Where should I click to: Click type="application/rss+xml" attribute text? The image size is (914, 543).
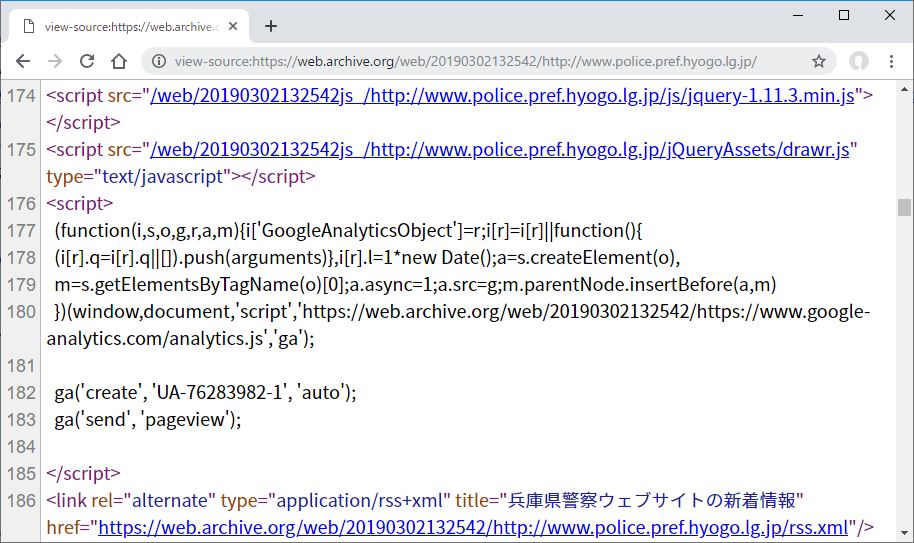pyautogui.click(x=335, y=500)
